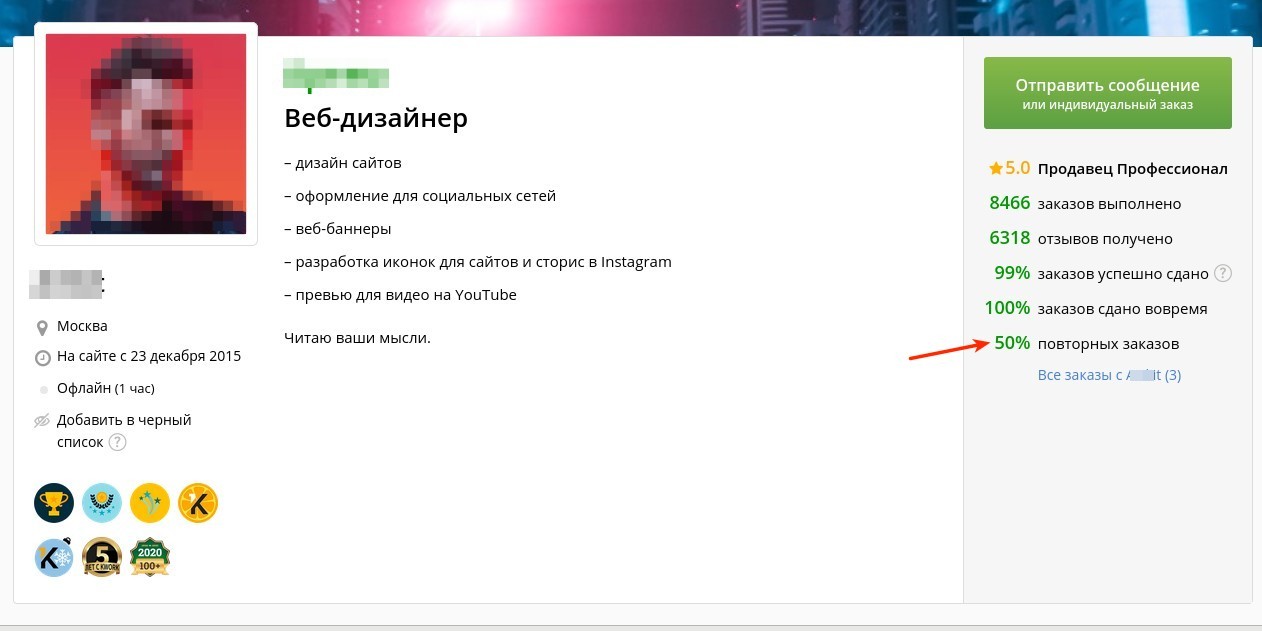Click the orange slice Kwork badge

(198, 503)
